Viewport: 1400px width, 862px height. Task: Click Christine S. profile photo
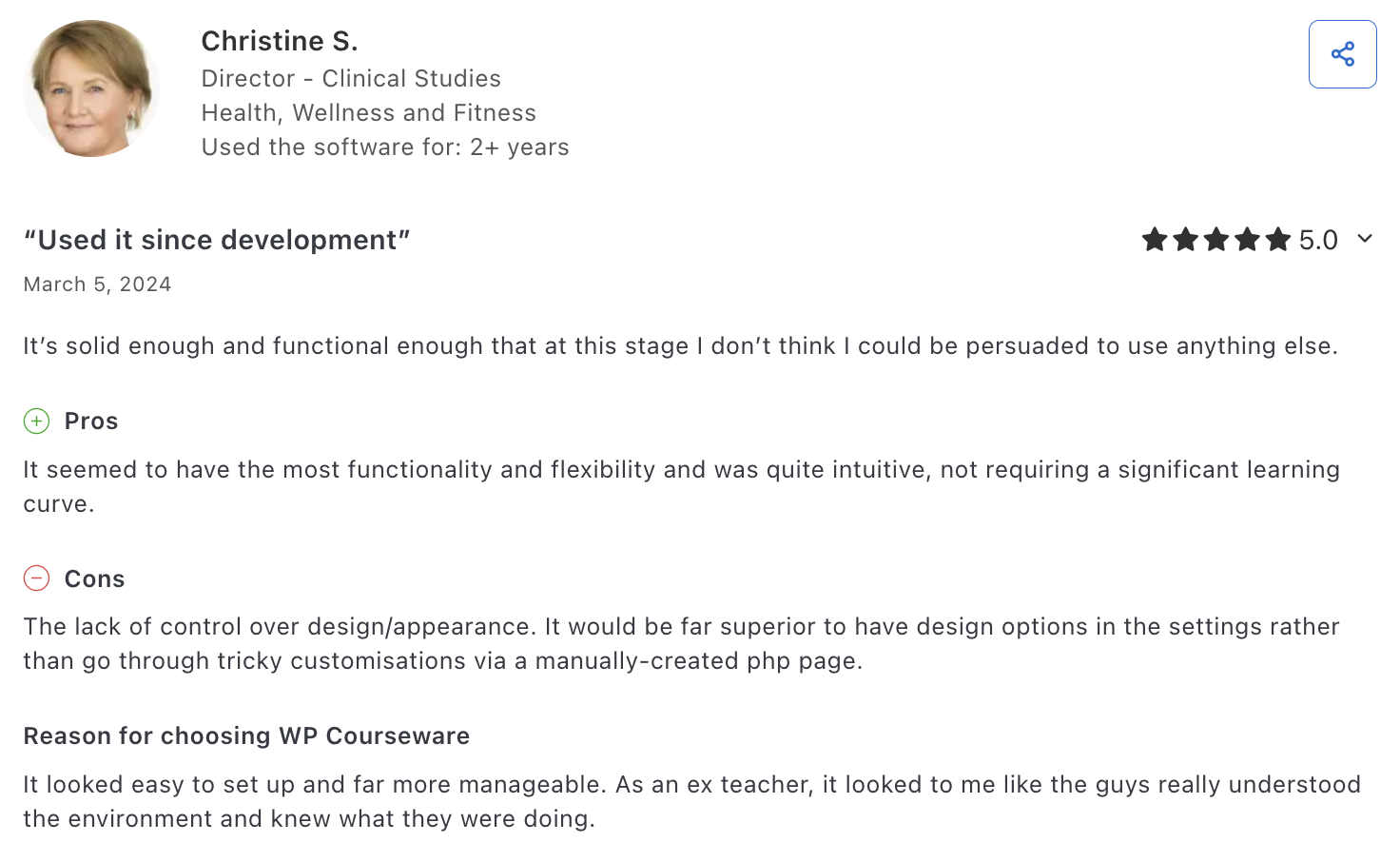(91, 88)
